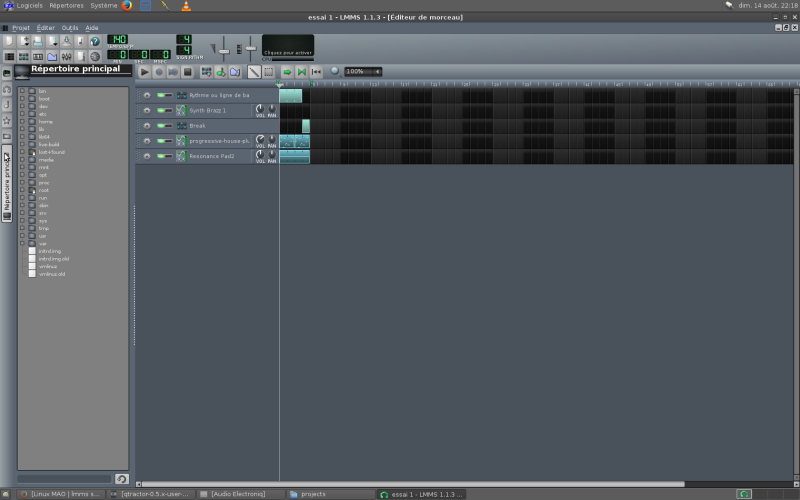Select the Draw mode pencil tool
This screenshot has height=500, width=800.
click(x=254, y=72)
